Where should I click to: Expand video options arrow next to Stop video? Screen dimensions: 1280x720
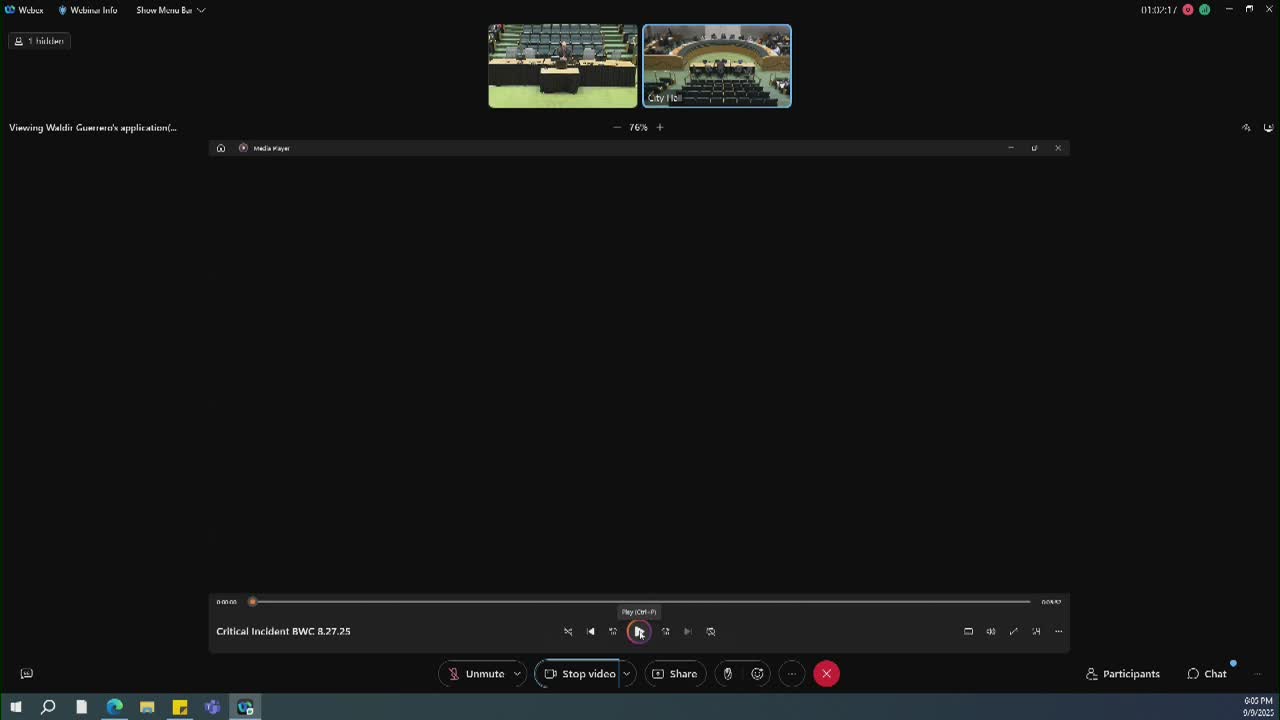(627, 674)
